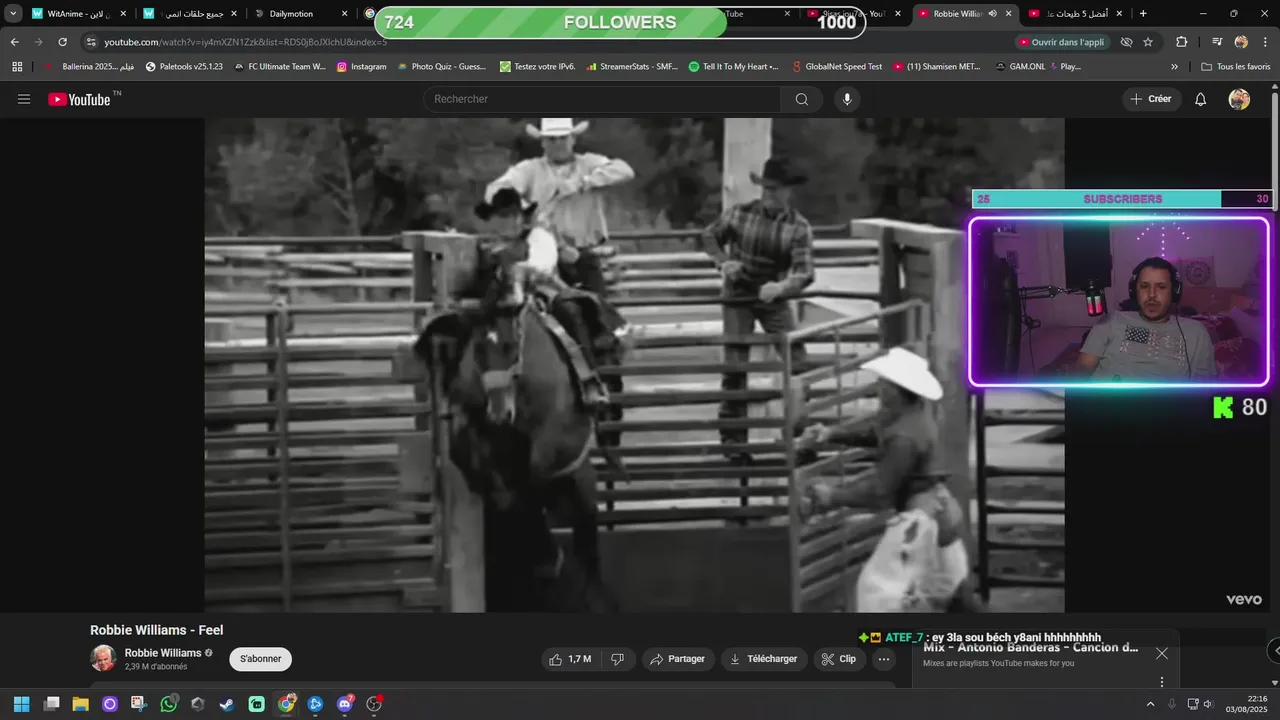The image size is (1280, 720).
Task: Open StreamerStats - SMF... bookmark
Action: [632, 67]
